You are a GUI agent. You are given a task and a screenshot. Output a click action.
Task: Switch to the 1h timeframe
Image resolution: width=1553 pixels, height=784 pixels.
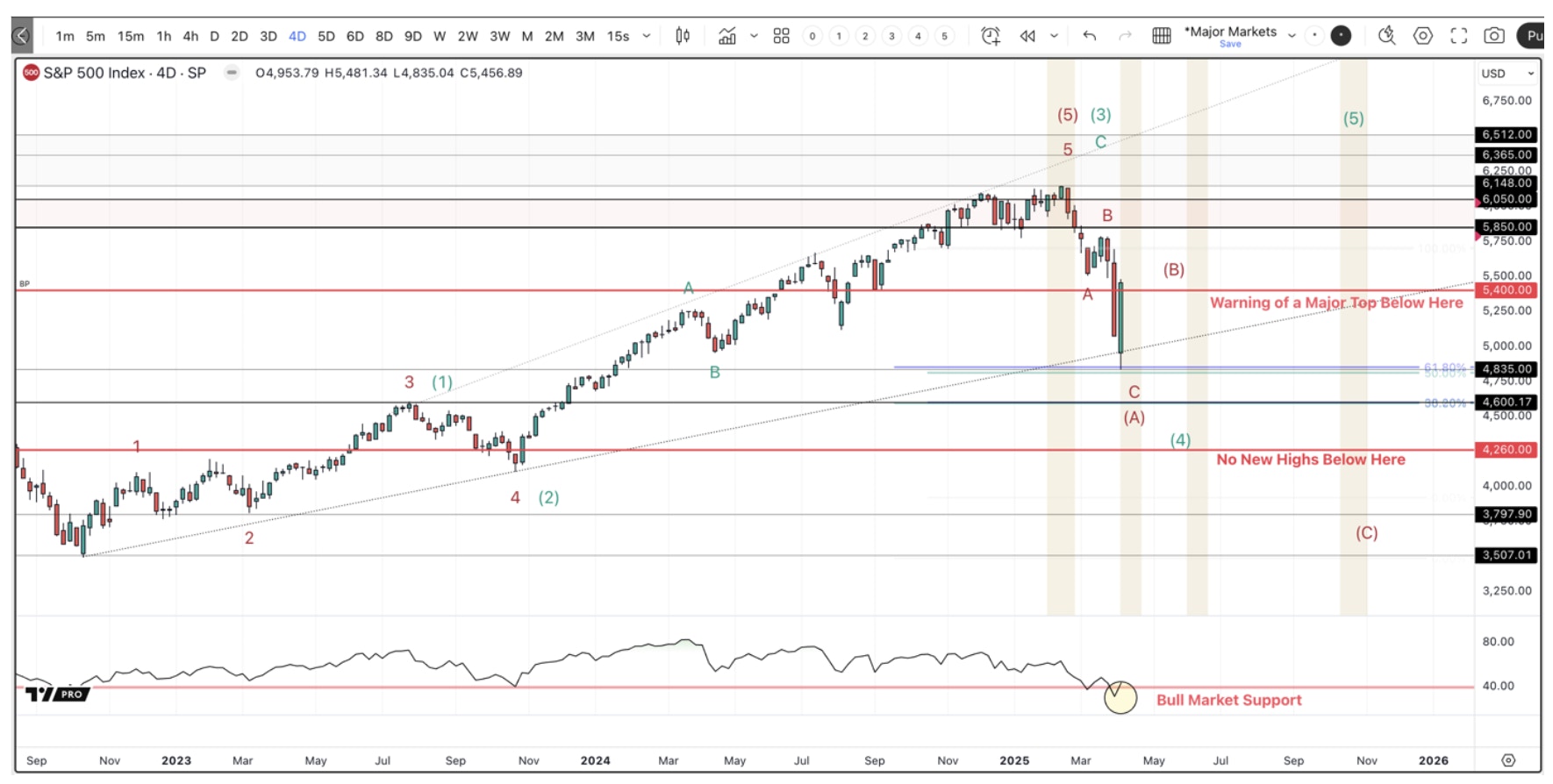164,36
